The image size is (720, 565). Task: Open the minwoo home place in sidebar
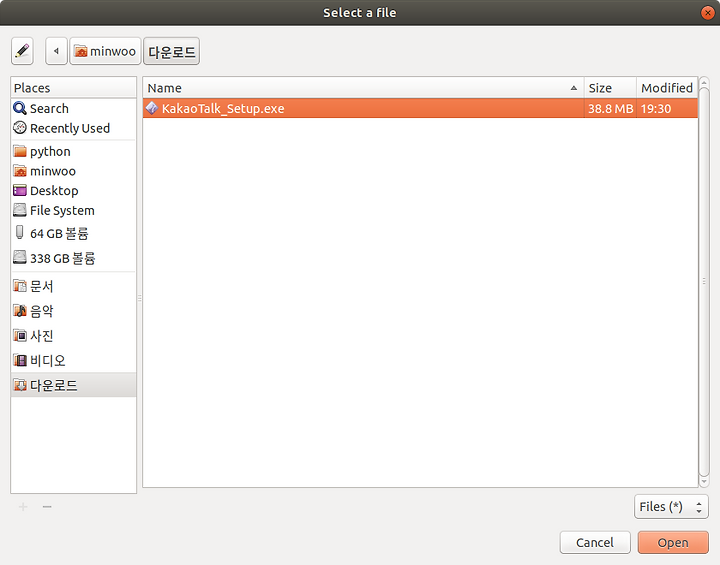[x=73, y=171]
